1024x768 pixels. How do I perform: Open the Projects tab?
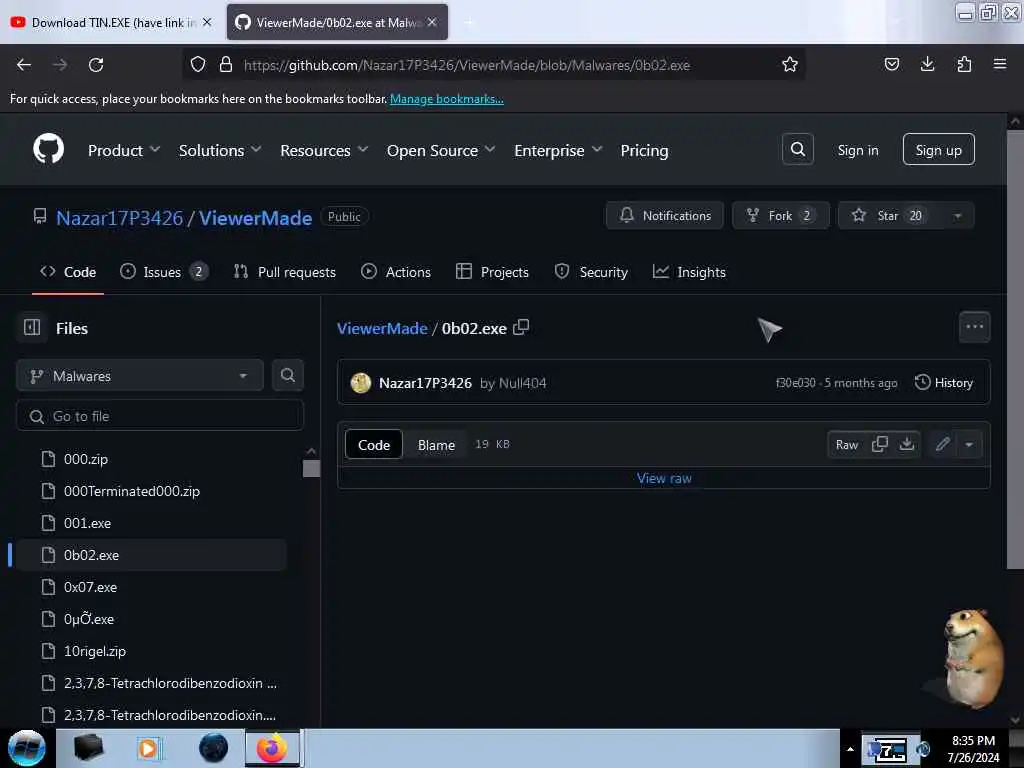492,272
